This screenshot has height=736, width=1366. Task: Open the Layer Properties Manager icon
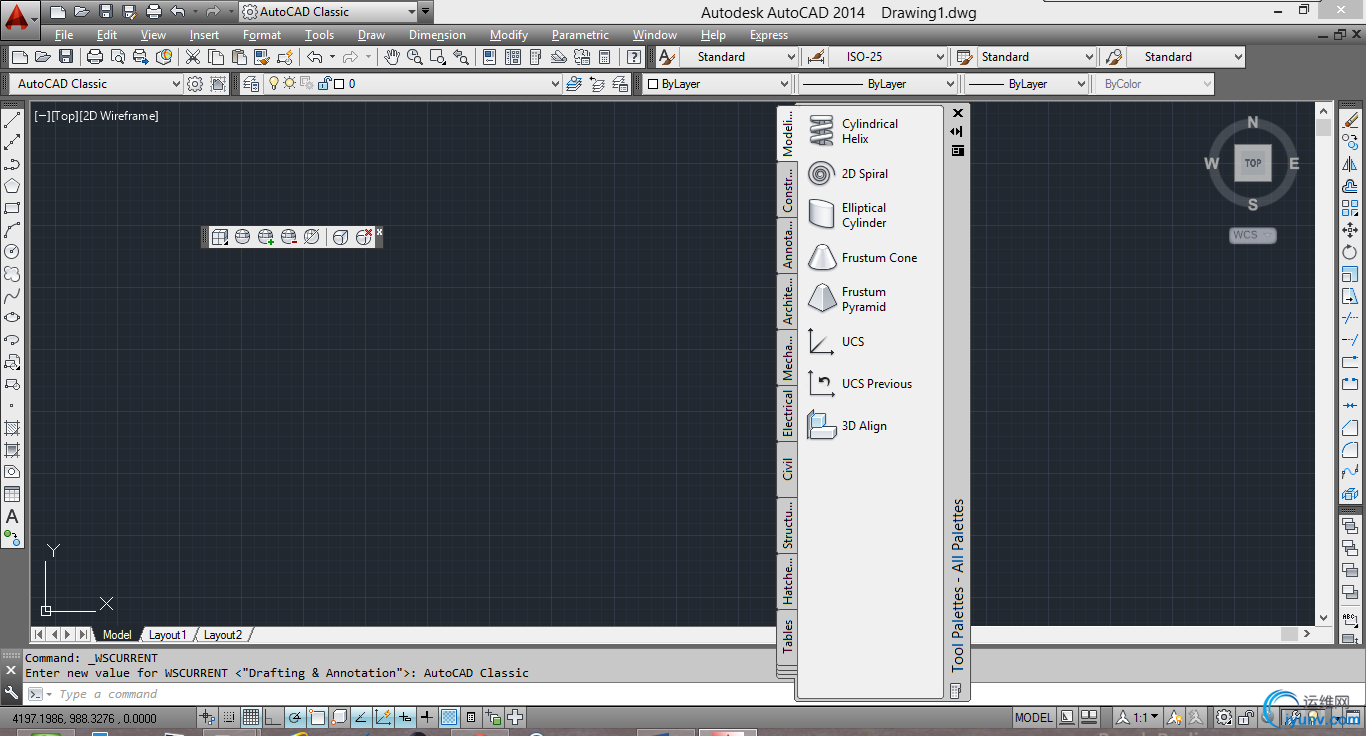tap(251, 84)
